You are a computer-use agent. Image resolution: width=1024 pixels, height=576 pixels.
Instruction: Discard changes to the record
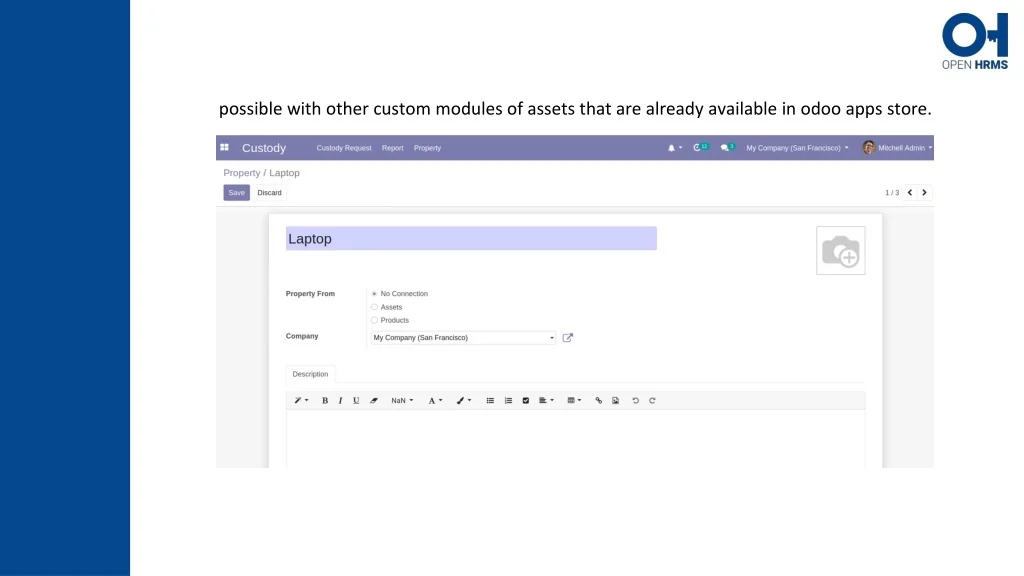tap(269, 192)
